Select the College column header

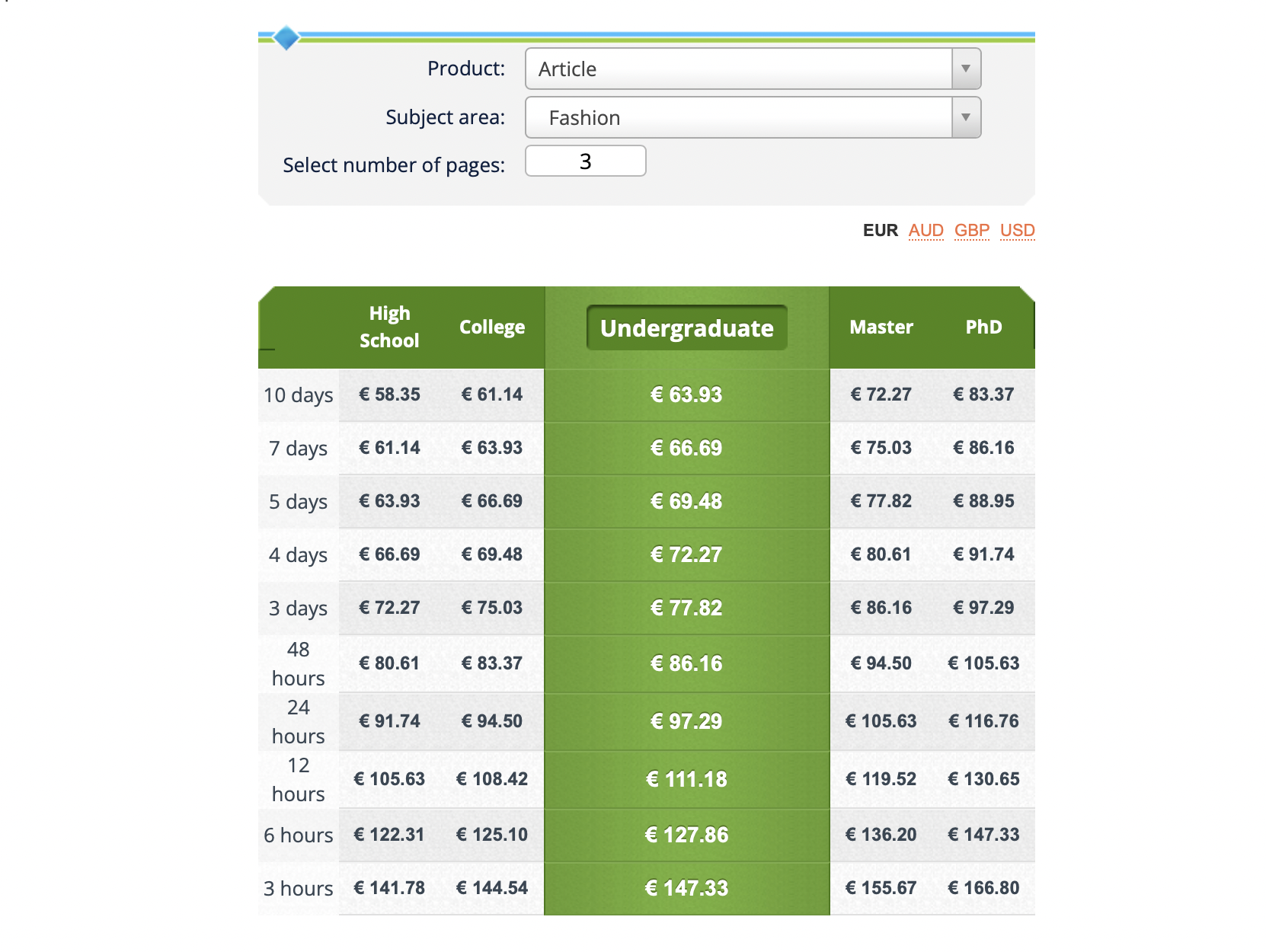492,327
